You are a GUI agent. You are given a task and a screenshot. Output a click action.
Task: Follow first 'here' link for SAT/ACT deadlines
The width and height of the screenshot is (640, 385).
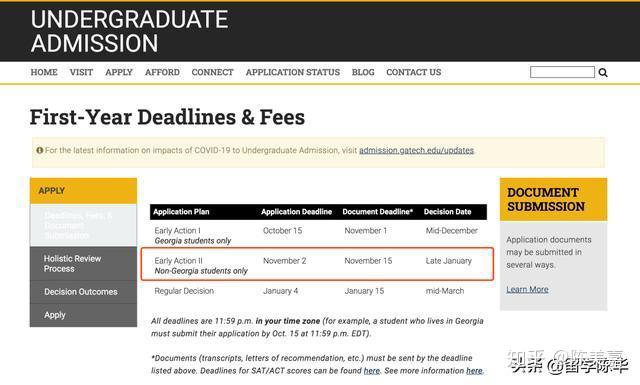371,371
